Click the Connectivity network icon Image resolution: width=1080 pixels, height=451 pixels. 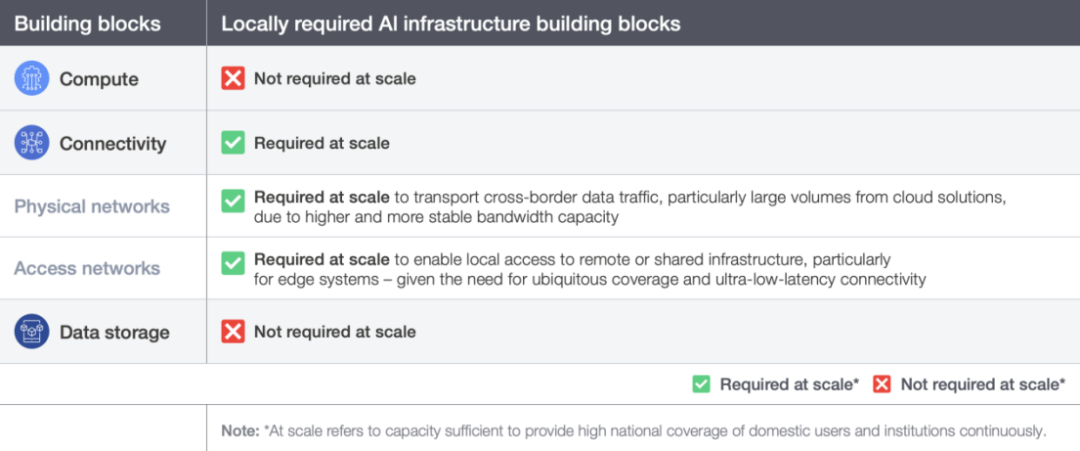click(32, 143)
